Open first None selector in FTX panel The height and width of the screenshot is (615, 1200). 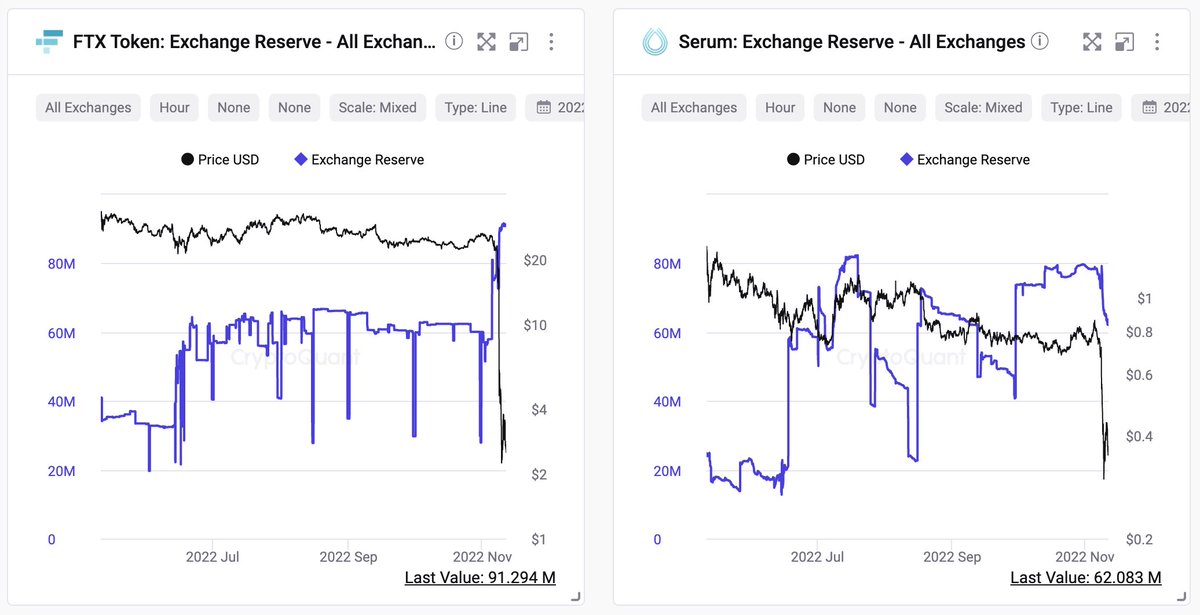coord(234,107)
